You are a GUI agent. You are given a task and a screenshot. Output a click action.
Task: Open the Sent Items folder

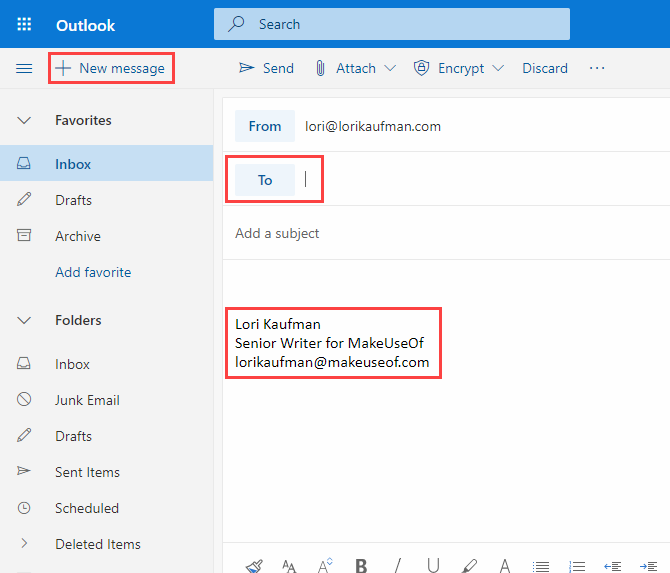click(x=87, y=472)
